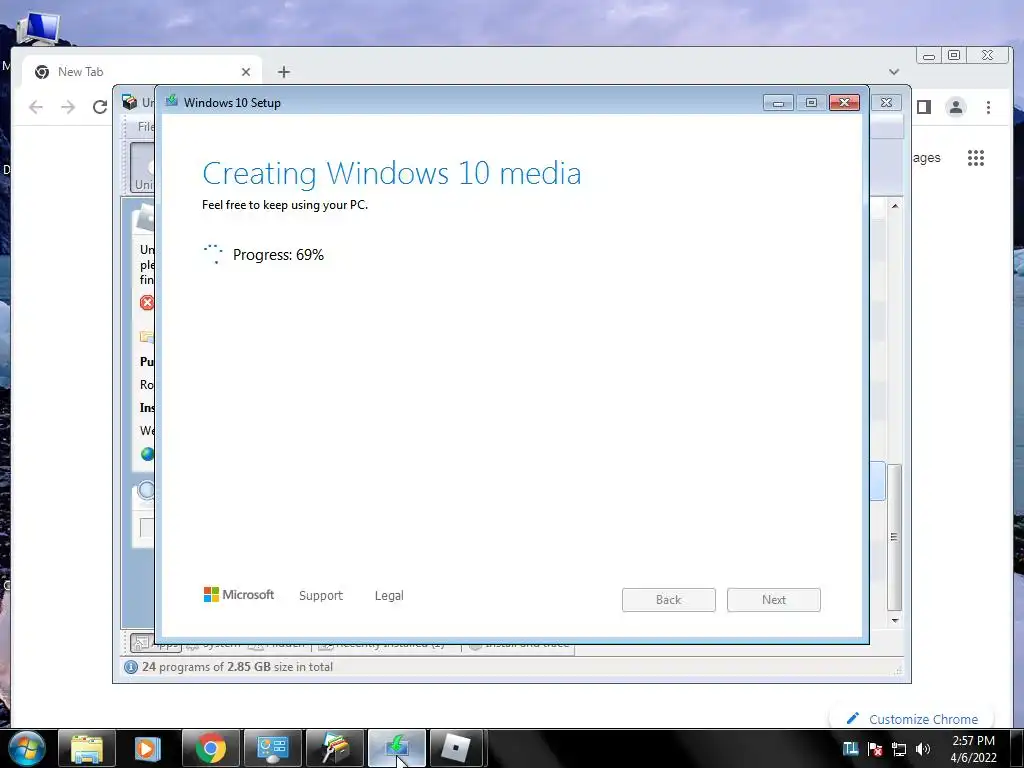Image resolution: width=1024 pixels, height=768 pixels.
Task: Click the Windows 10 Setup title bar icon
Action: point(172,101)
